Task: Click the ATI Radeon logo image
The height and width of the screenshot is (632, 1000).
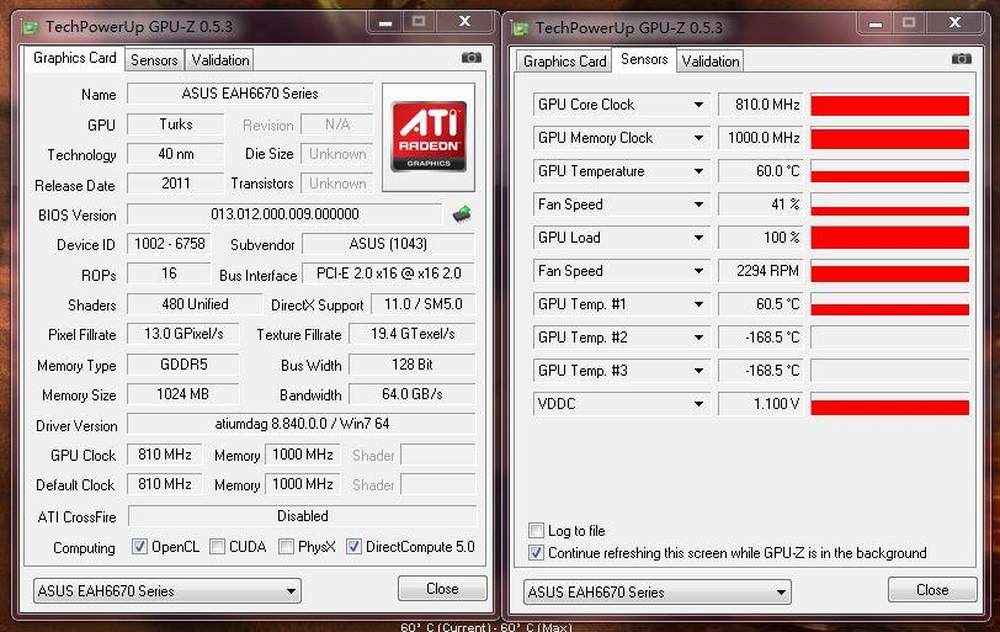Action: 429,136
